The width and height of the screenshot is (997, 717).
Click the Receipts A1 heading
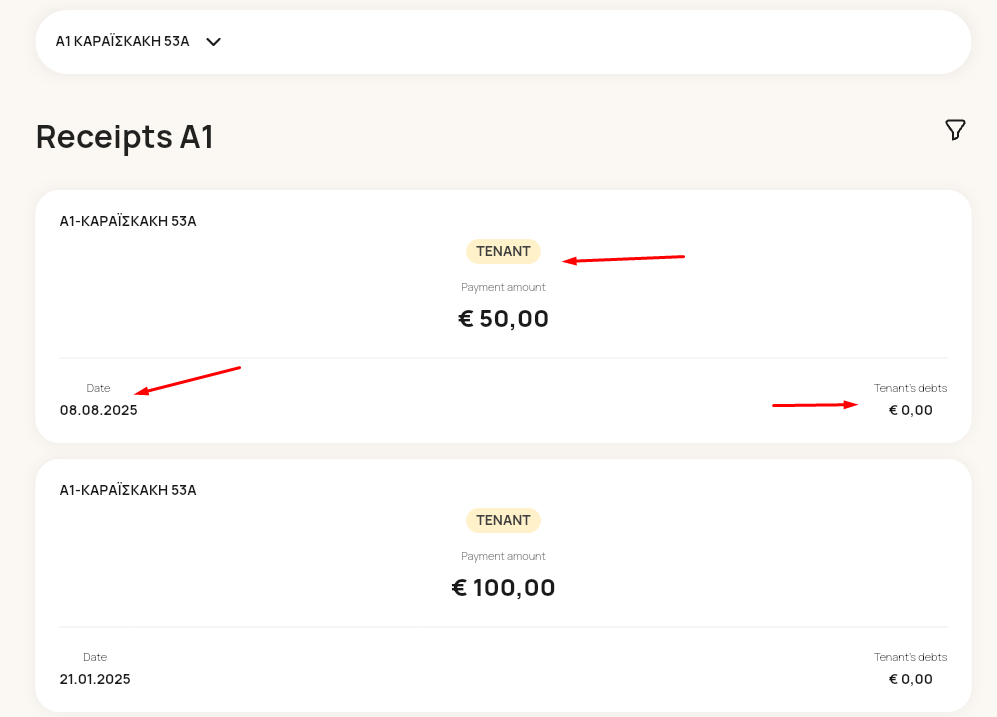click(125, 137)
